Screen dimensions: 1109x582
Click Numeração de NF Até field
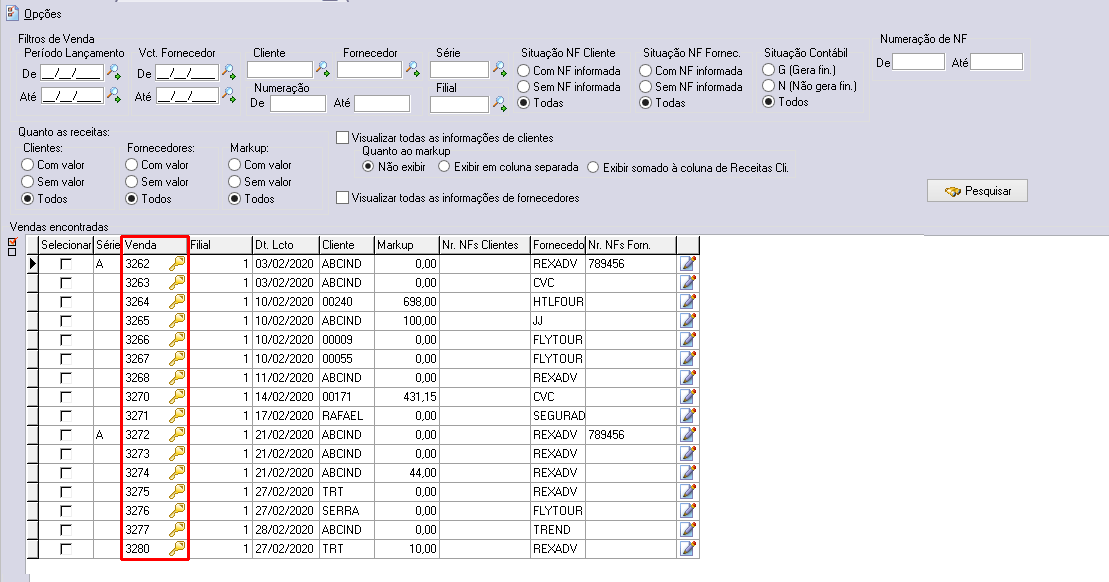(997, 62)
